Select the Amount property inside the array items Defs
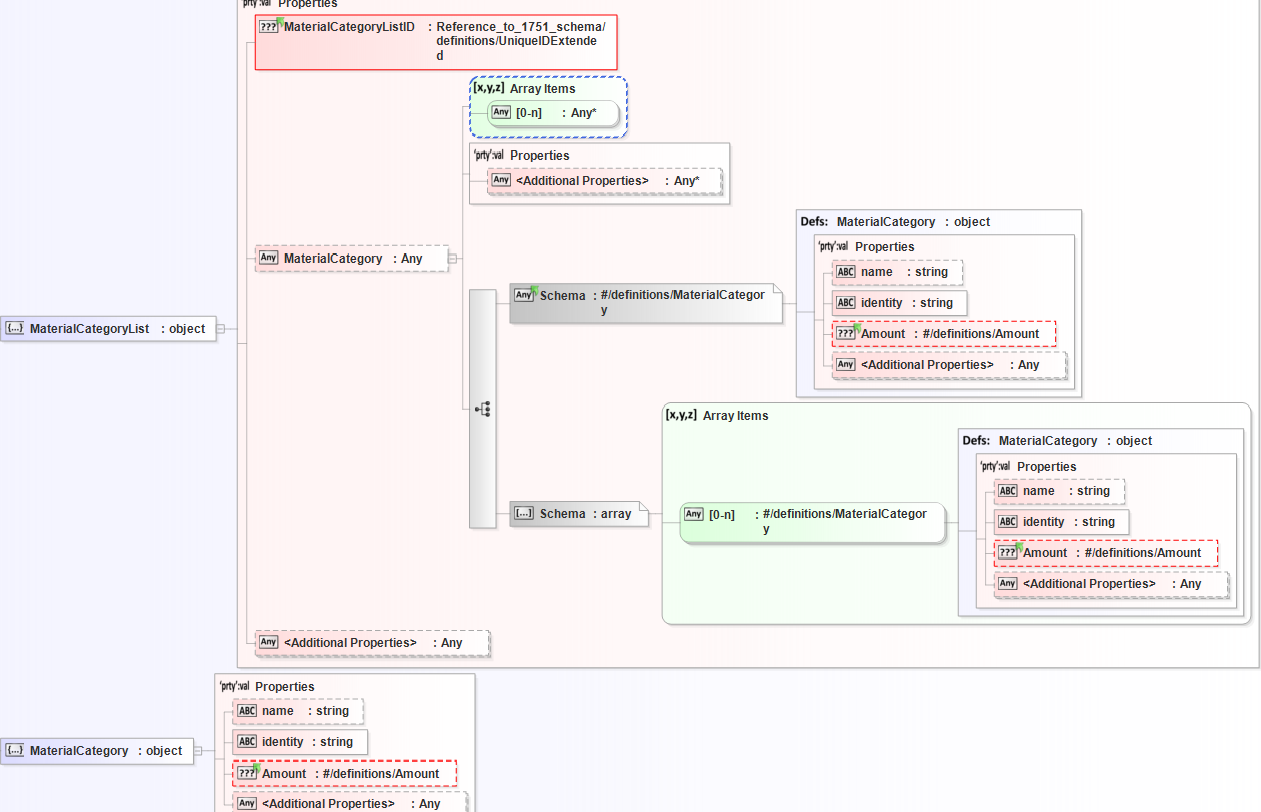Image resolution: width=1261 pixels, height=812 pixels. coord(1110,553)
